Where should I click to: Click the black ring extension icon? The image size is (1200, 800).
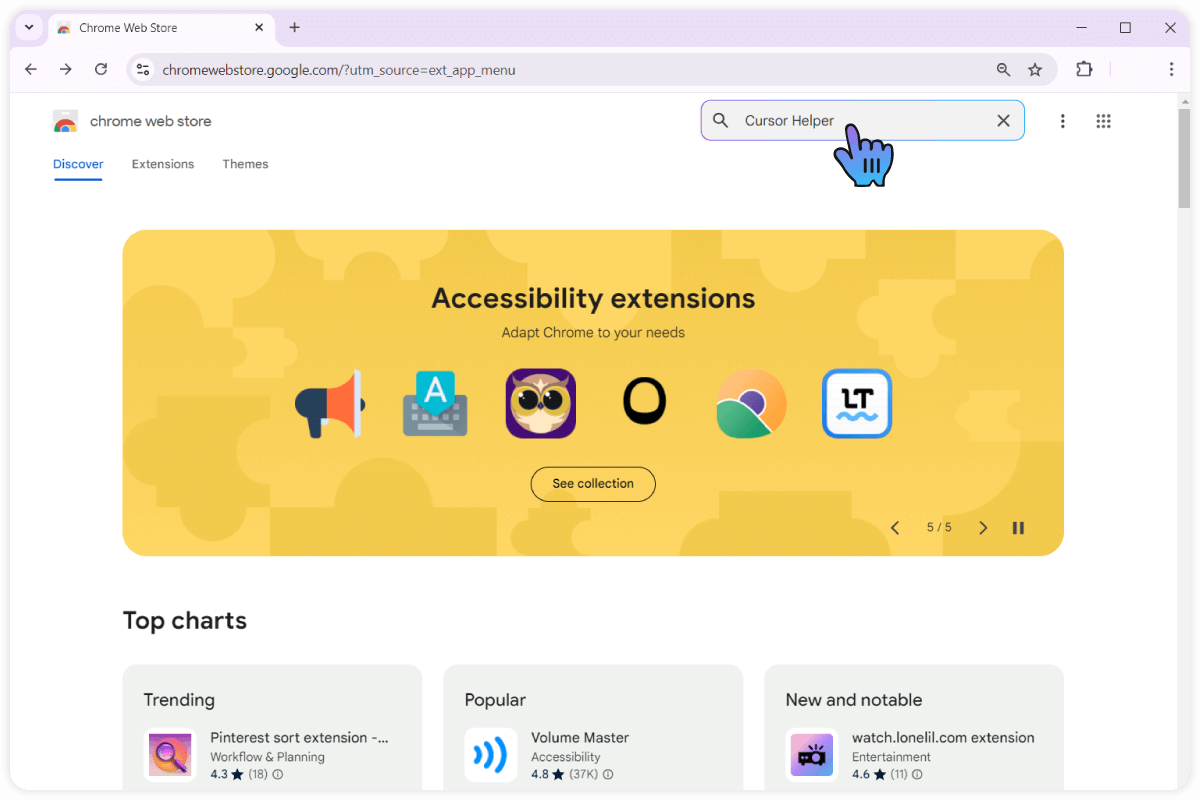(x=645, y=402)
